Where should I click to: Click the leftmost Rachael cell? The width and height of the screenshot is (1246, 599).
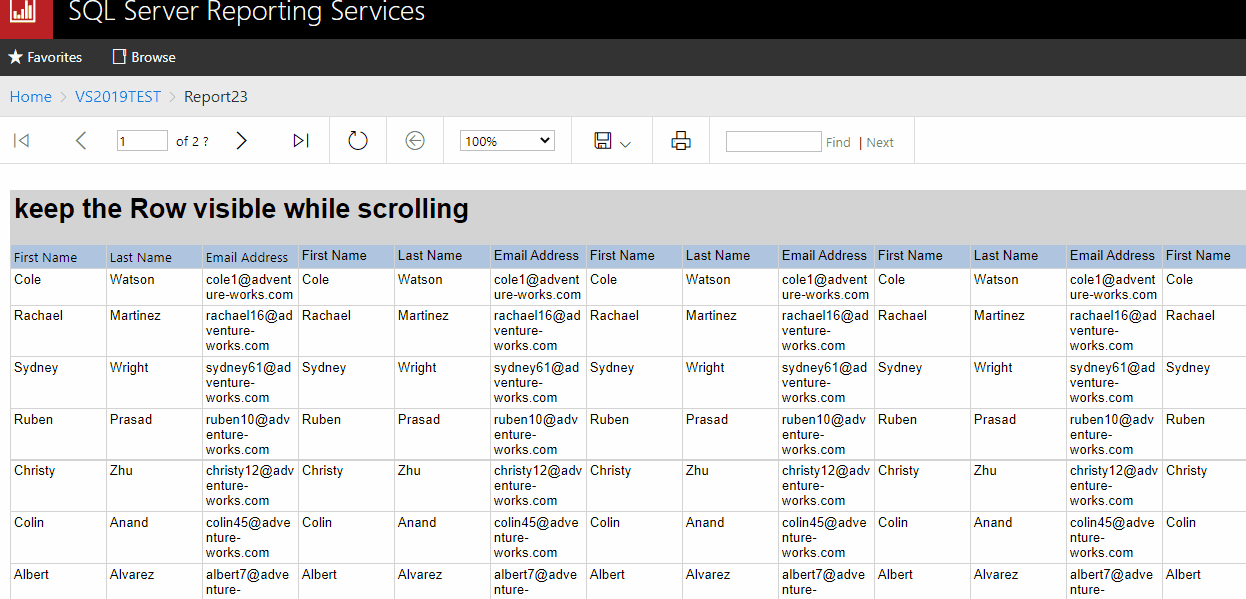(x=58, y=331)
